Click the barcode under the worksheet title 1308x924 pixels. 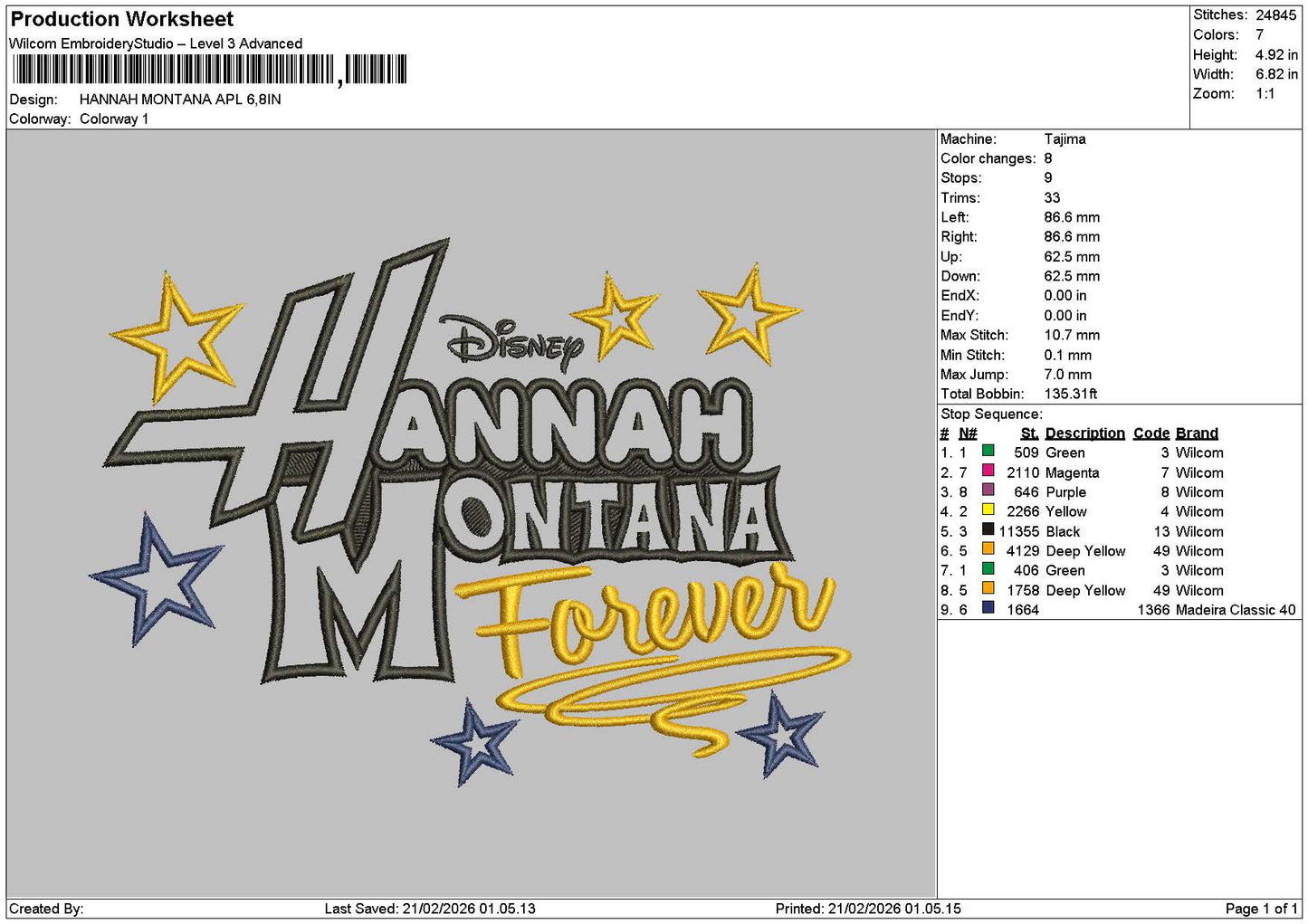(209, 70)
